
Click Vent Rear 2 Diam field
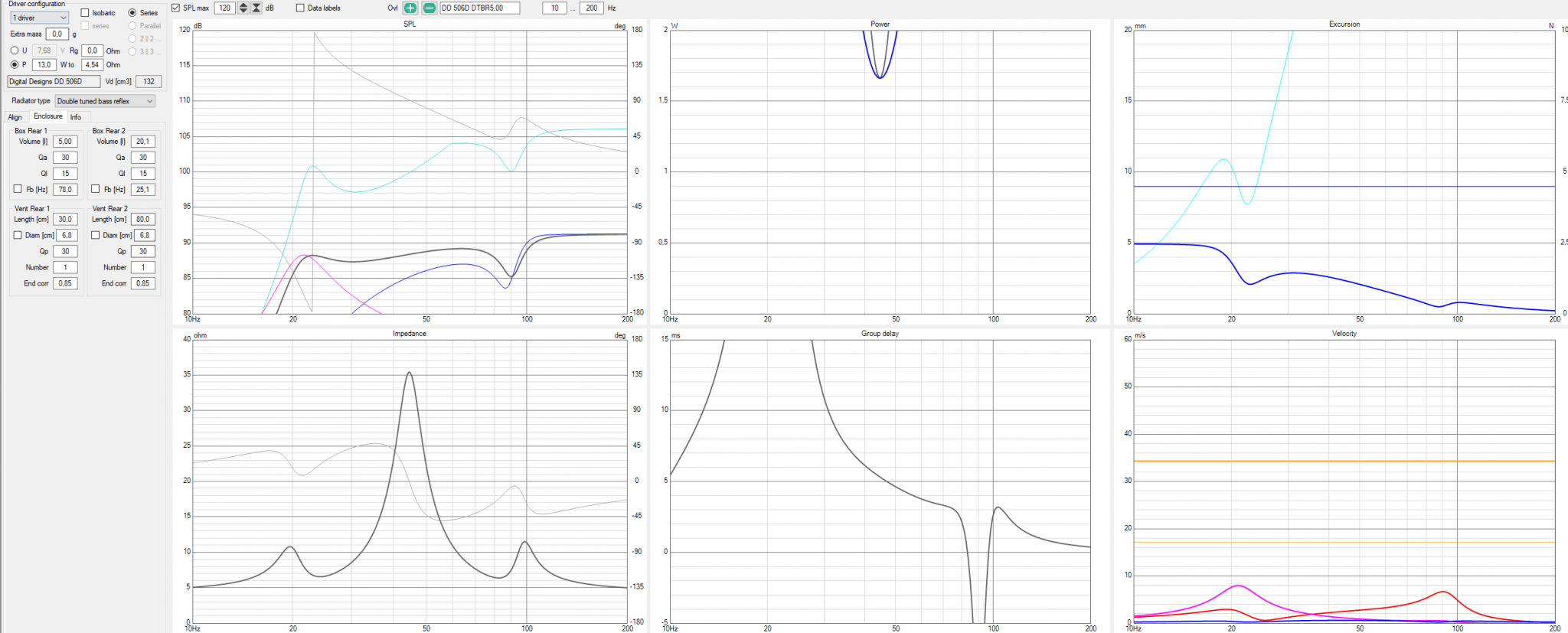[x=145, y=235]
